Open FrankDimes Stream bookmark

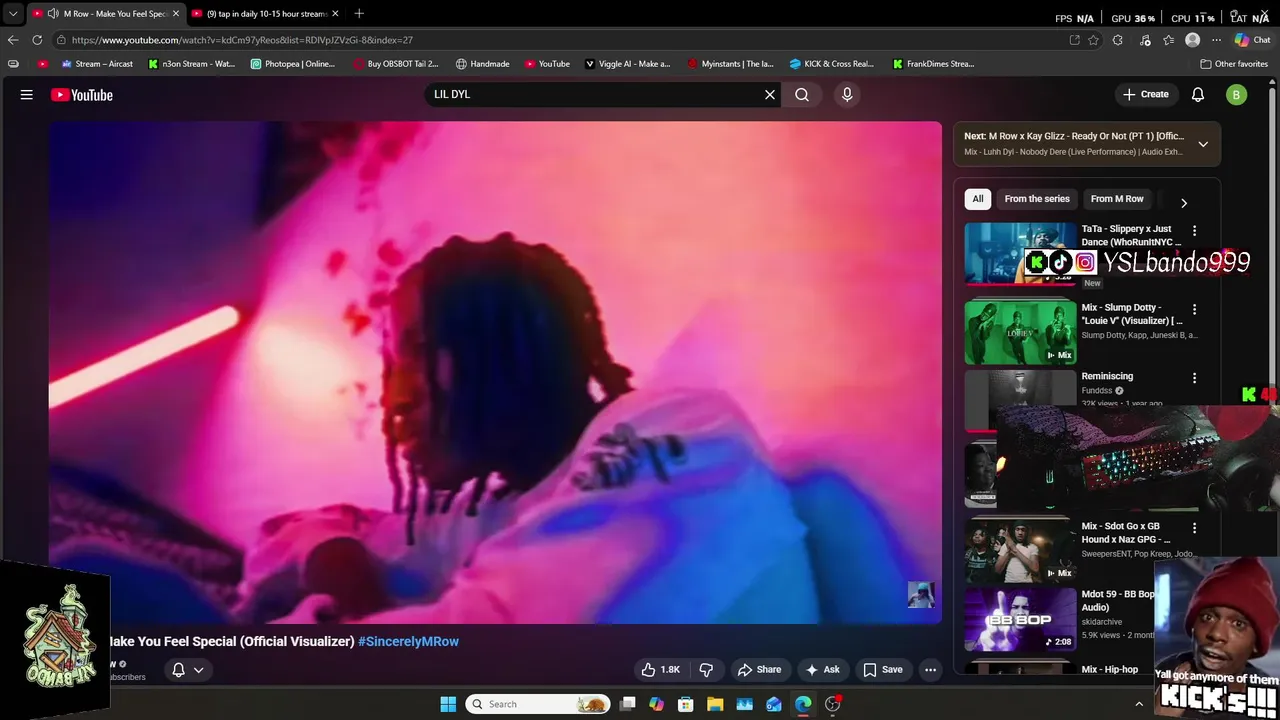coord(933,64)
